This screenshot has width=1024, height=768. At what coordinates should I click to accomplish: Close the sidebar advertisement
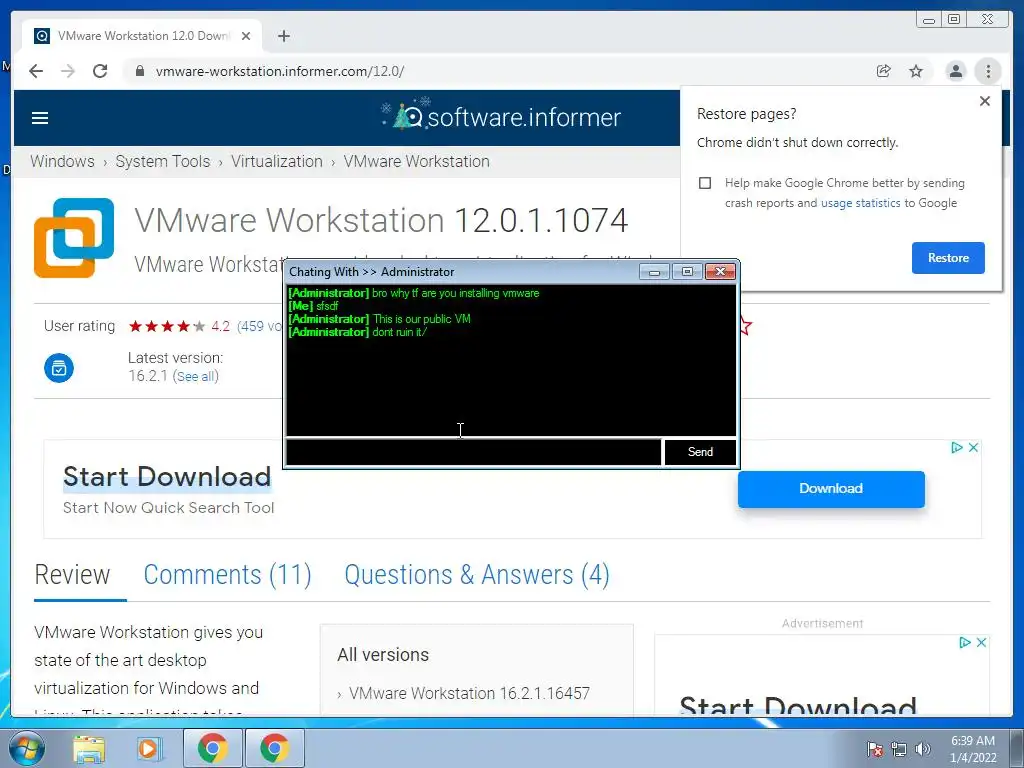981,643
